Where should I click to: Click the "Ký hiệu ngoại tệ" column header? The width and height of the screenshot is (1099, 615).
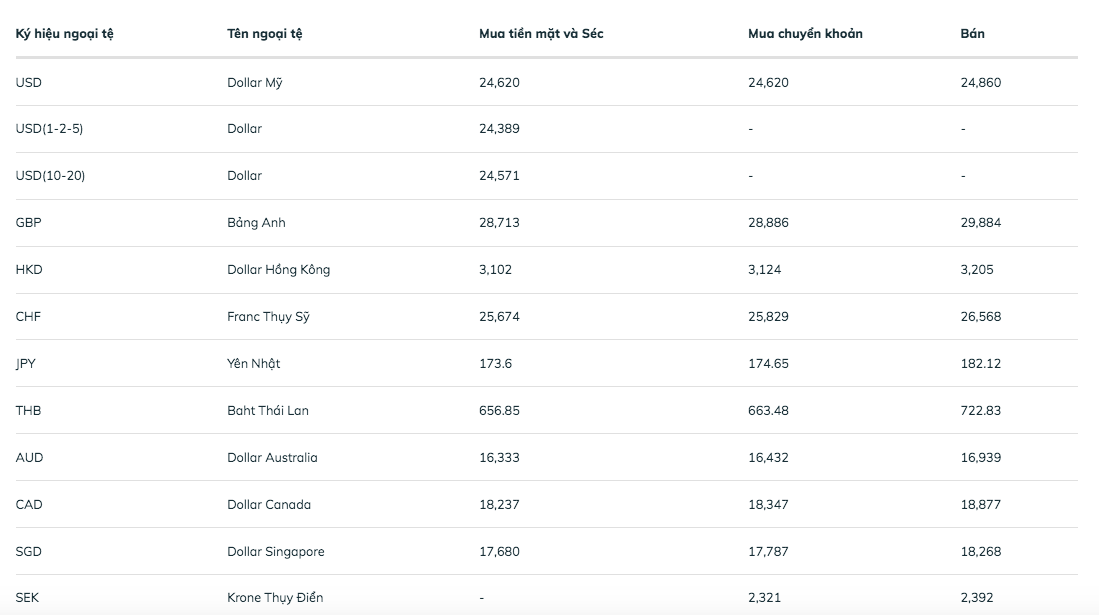[65, 34]
